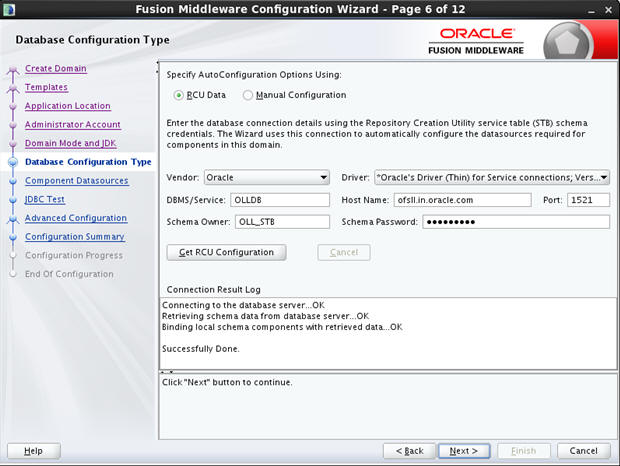Open the Driver dropdown
The width and height of the screenshot is (620, 466).
[492, 177]
